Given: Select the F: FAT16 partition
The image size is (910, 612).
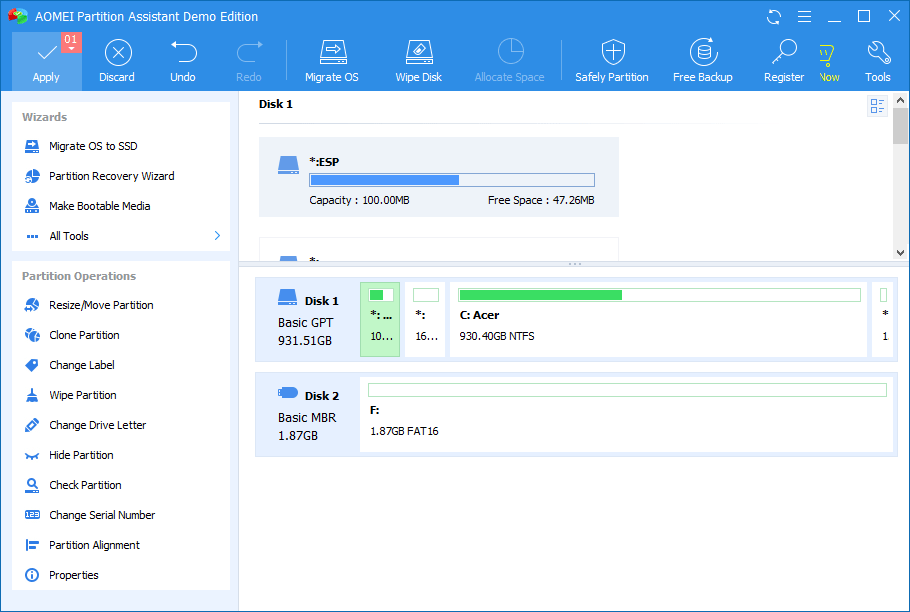Looking at the screenshot, I should pyautogui.click(x=626, y=414).
